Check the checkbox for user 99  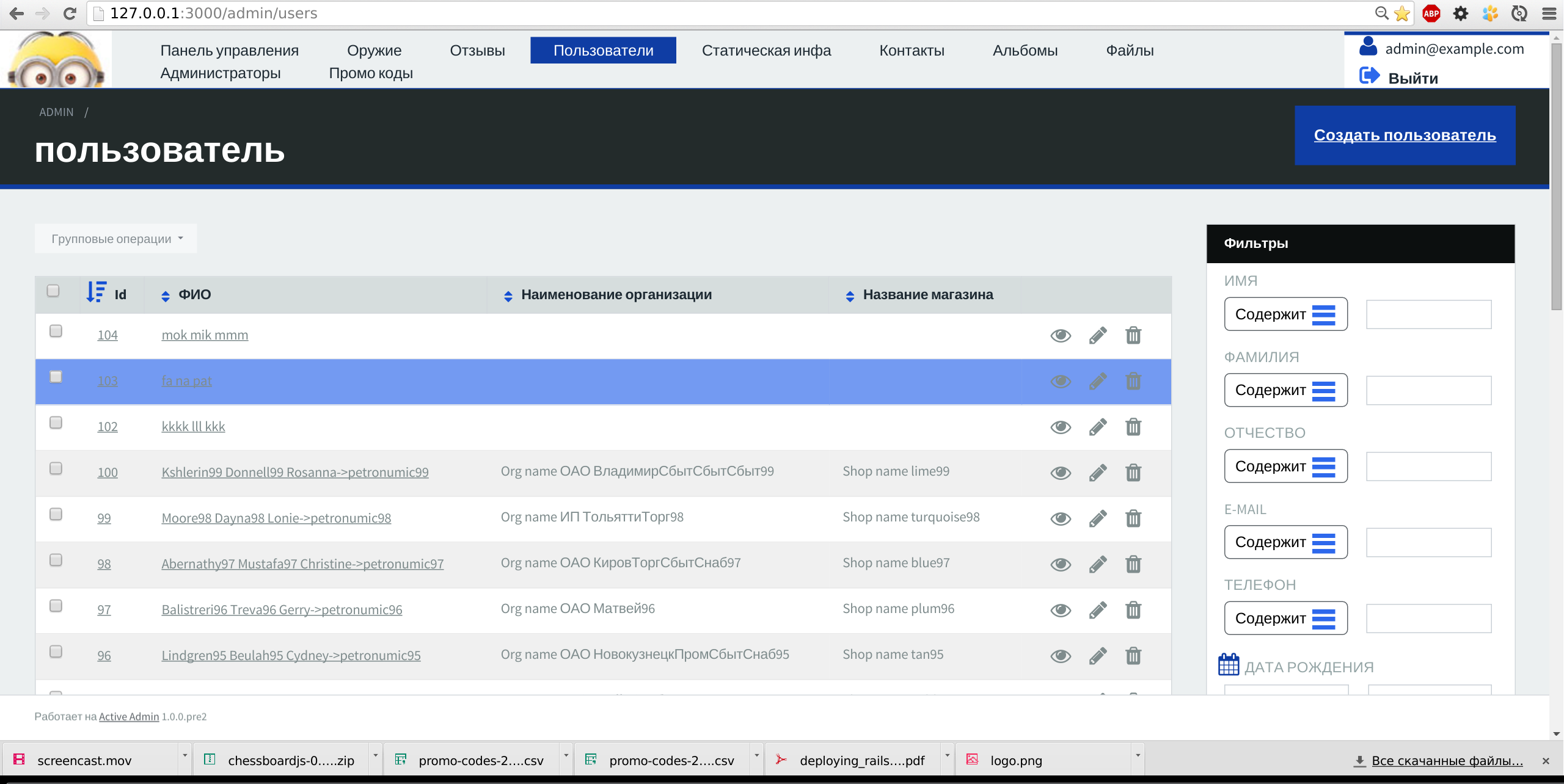(x=56, y=514)
